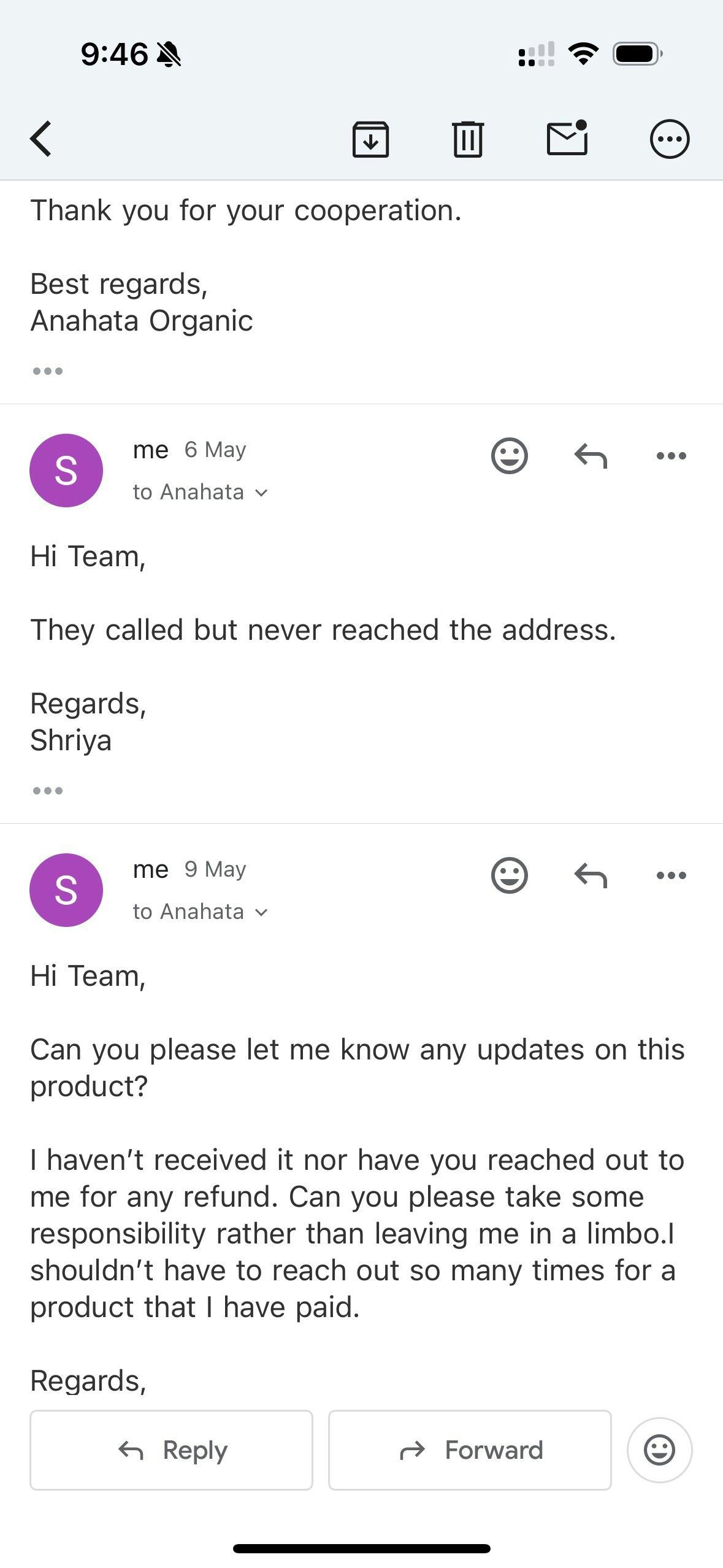Archive this email conversation
This screenshot has height=1568, width=723.
coord(370,139)
